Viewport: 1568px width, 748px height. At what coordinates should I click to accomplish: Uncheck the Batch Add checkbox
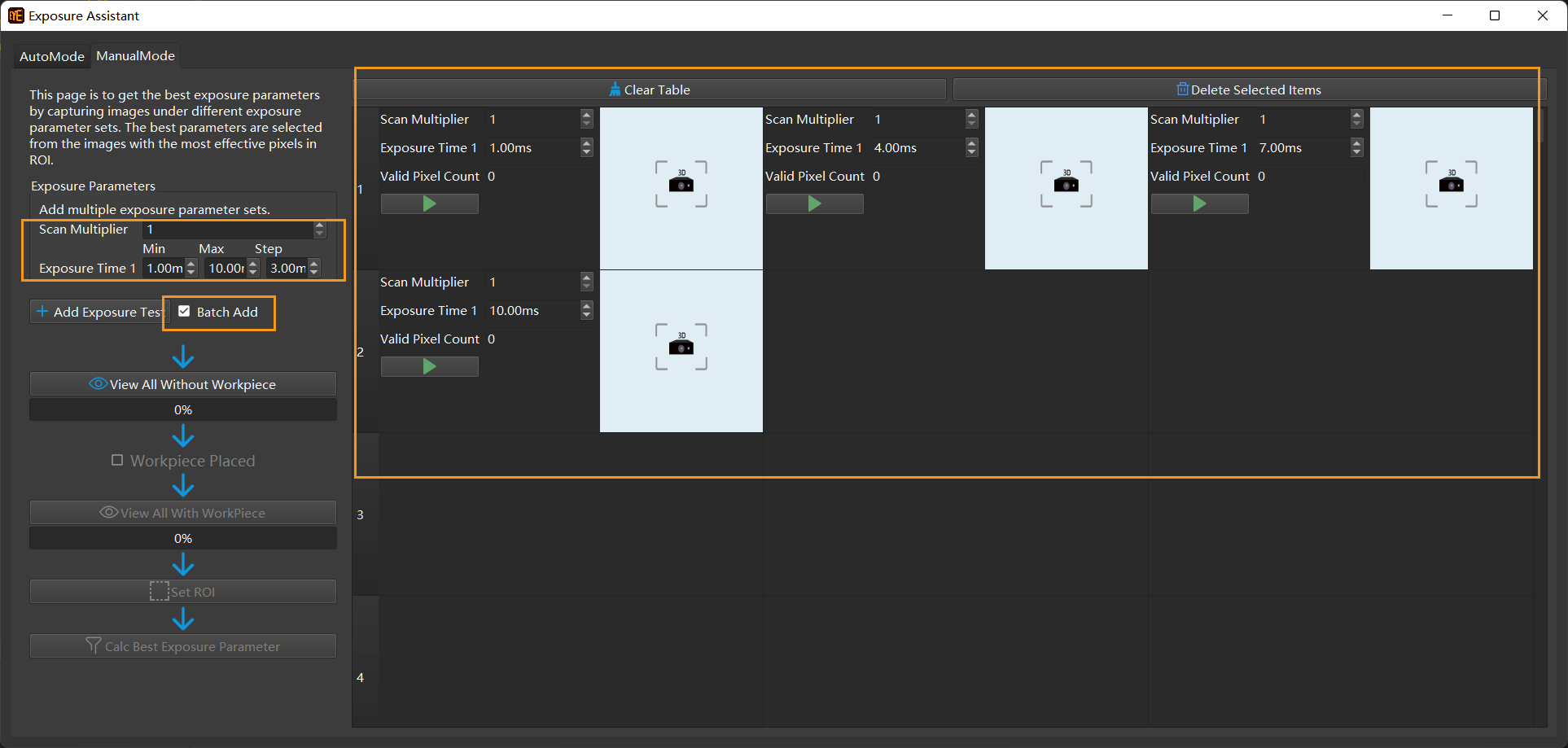(185, 312)
